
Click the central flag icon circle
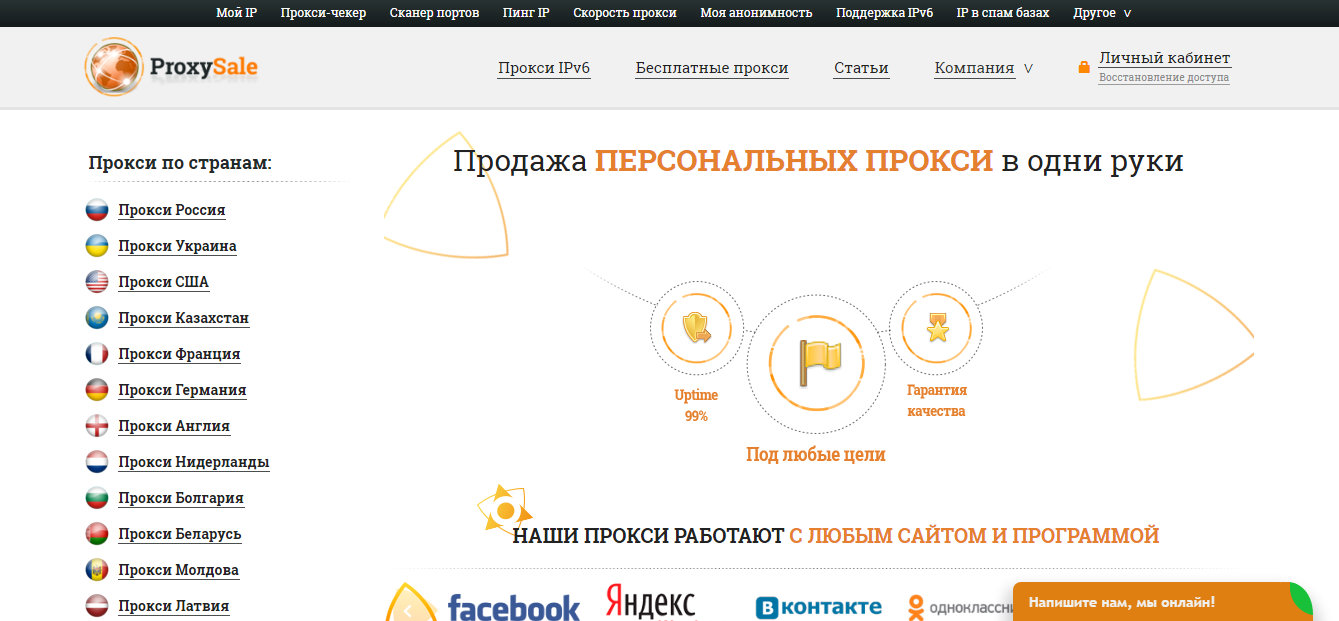(816, 363)
